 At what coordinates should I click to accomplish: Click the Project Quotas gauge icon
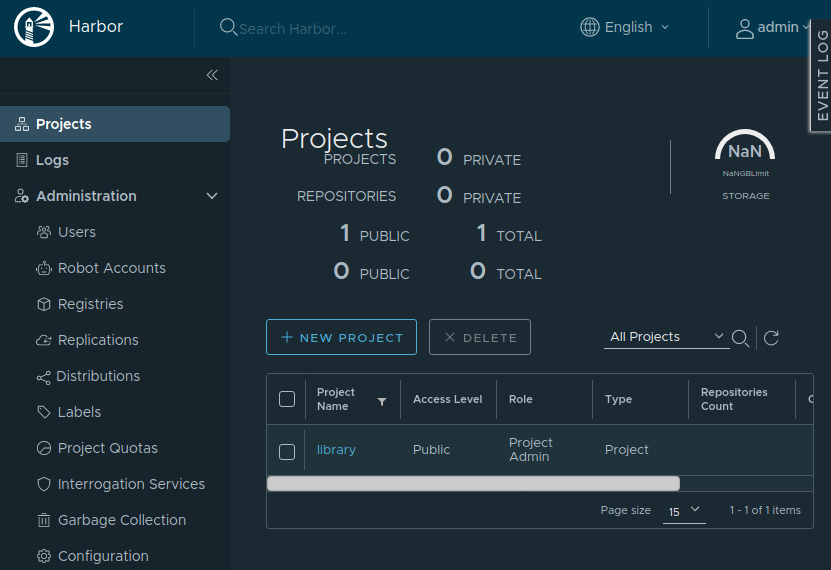[x=44, y=448]
